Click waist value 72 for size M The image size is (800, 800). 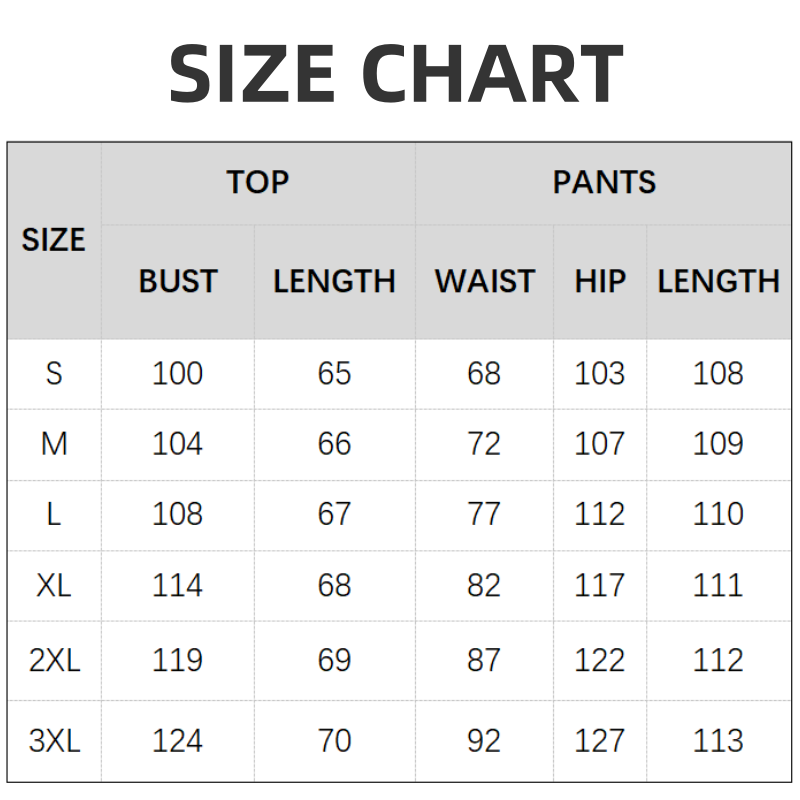pos(484,443)
